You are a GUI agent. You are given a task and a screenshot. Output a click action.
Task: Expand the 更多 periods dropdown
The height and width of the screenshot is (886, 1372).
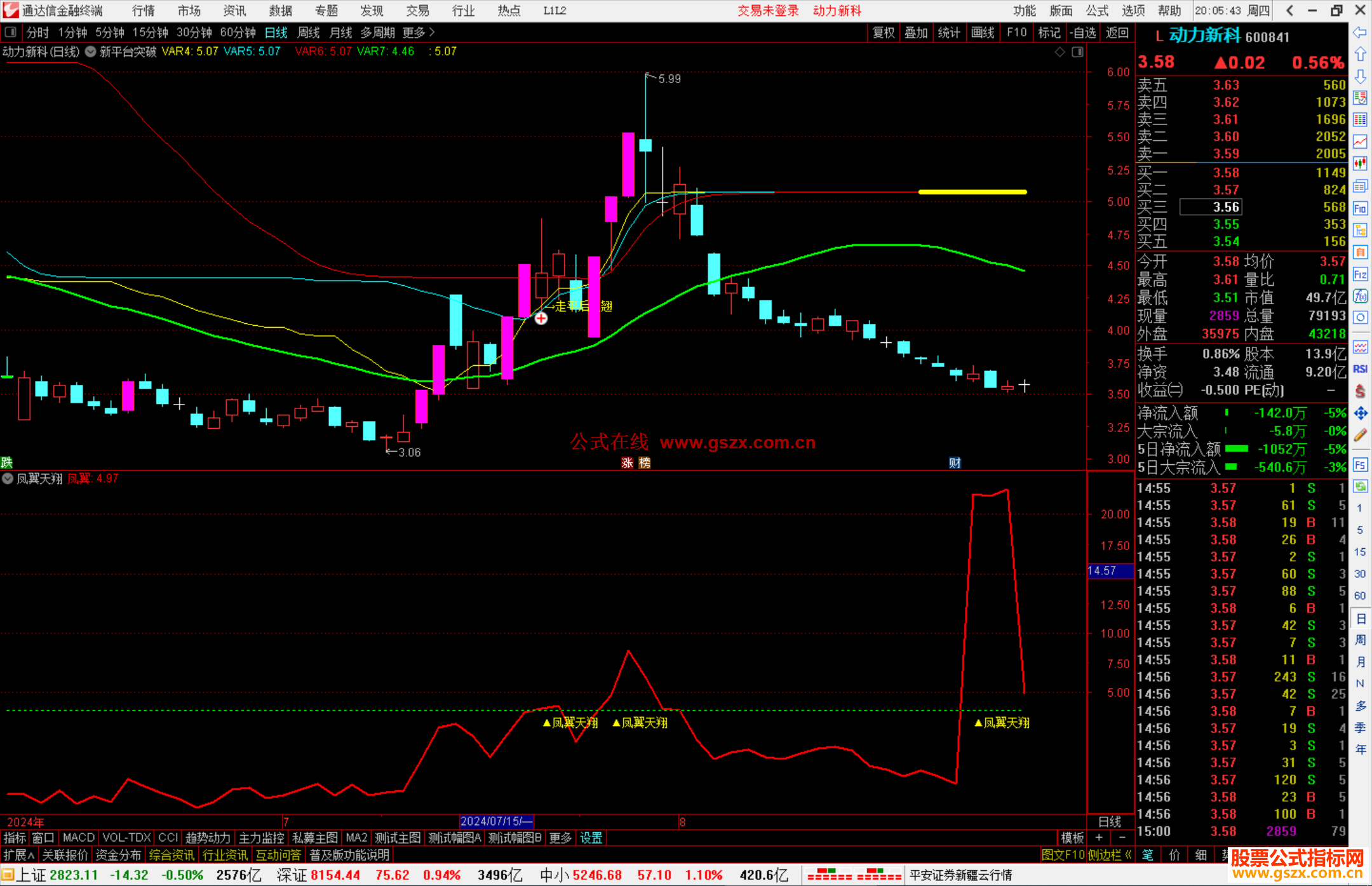pyautogui.click(x=419, y=32)
